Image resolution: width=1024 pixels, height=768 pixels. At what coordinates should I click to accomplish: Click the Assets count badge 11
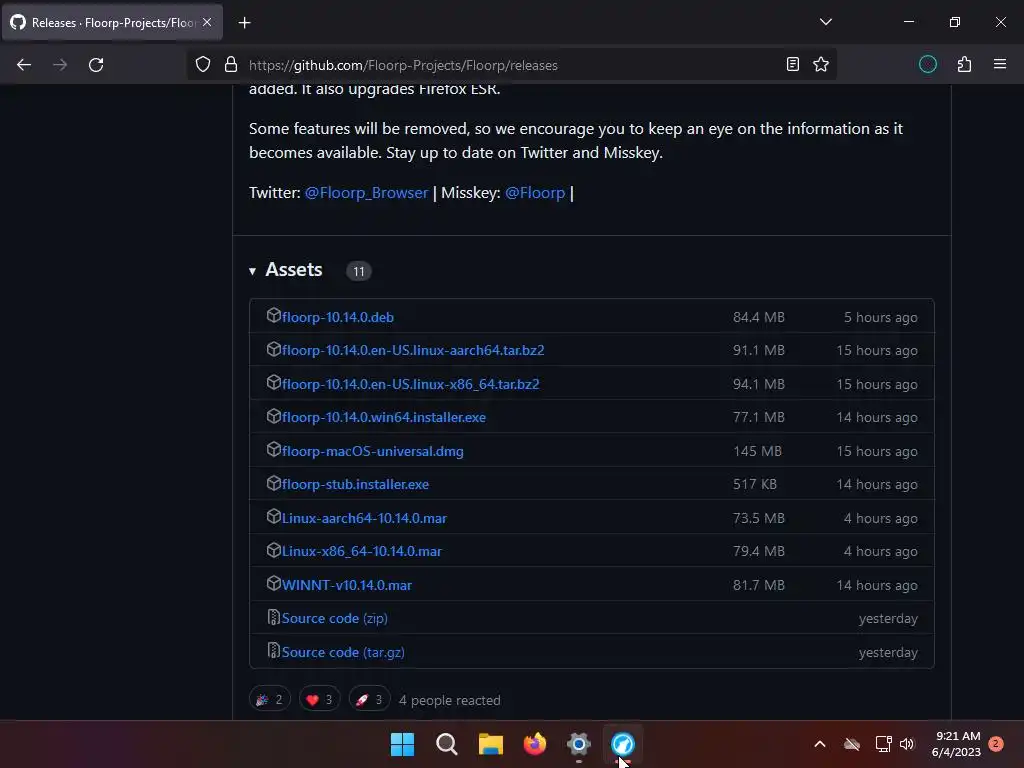pos(359,271)
